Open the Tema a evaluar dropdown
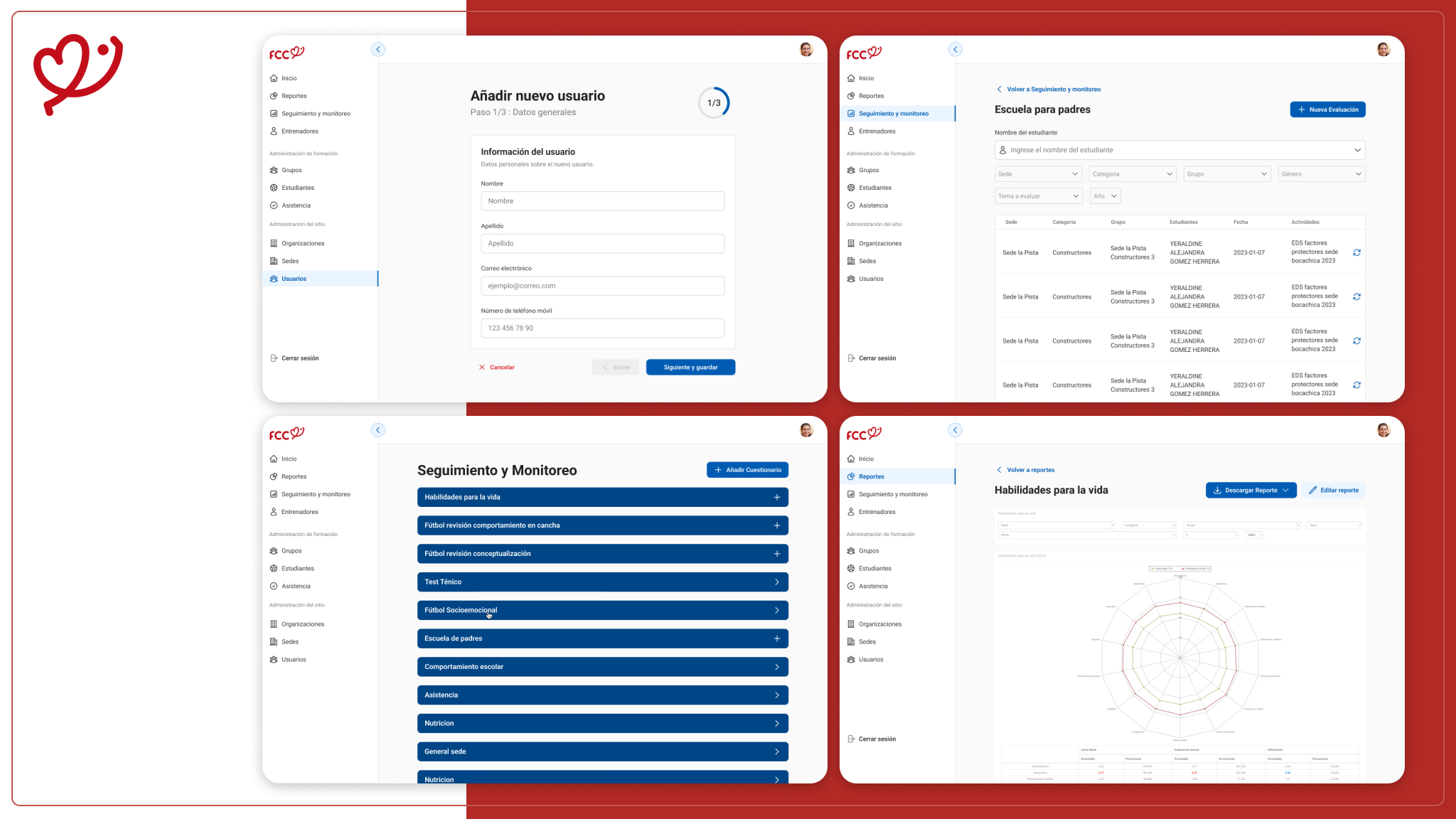This screenshot has height=819, width=1456. [x=1038, y=196]
